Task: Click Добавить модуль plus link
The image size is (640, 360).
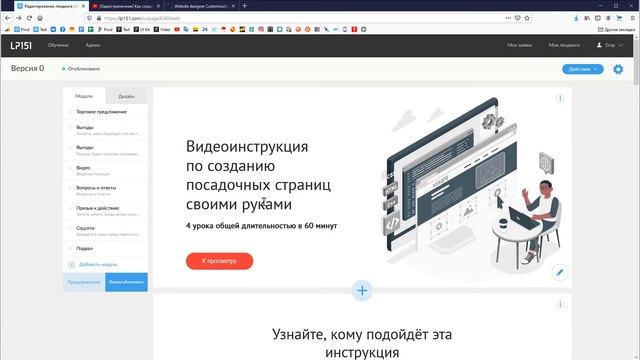Action: (93, 264)
